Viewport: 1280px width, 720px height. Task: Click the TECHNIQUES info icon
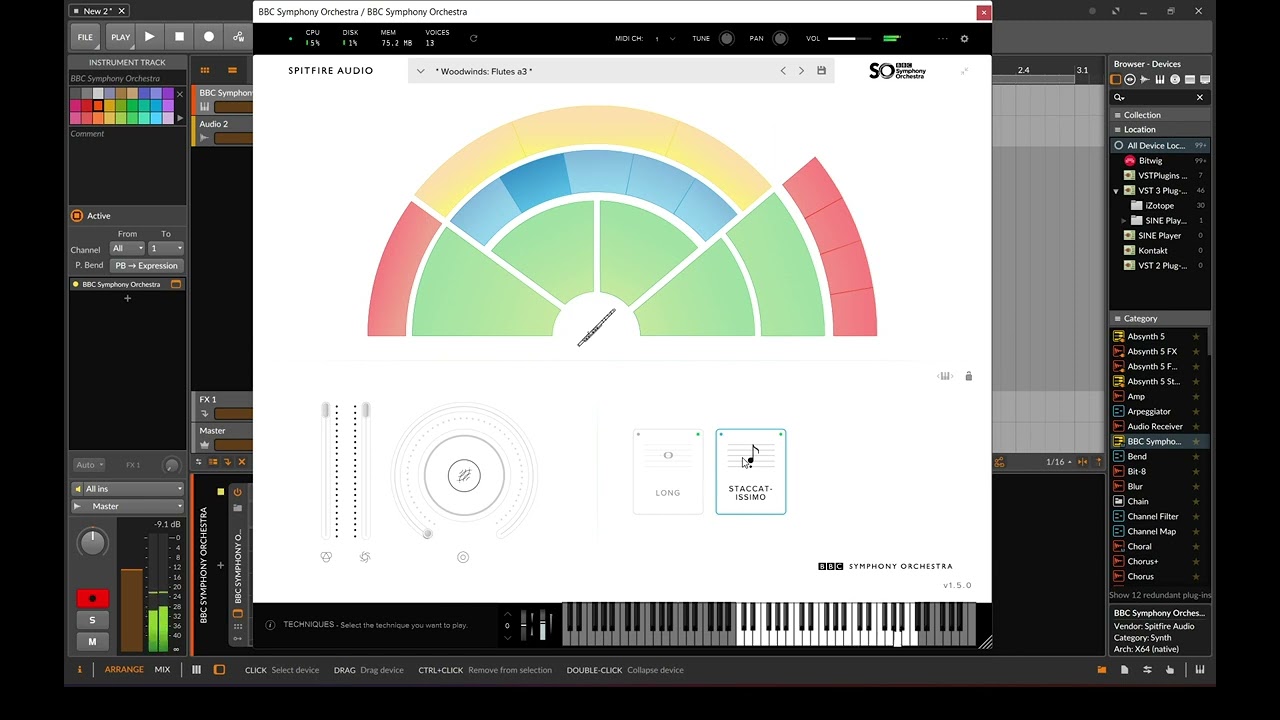click(x=270, y=625)
